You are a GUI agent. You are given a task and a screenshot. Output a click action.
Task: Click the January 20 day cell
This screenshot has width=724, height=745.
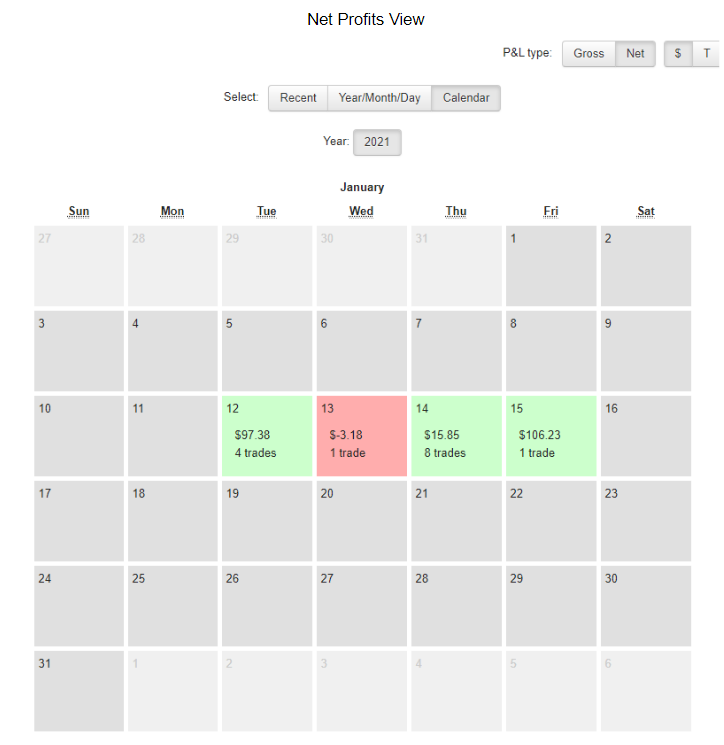[x=361, y=521]
